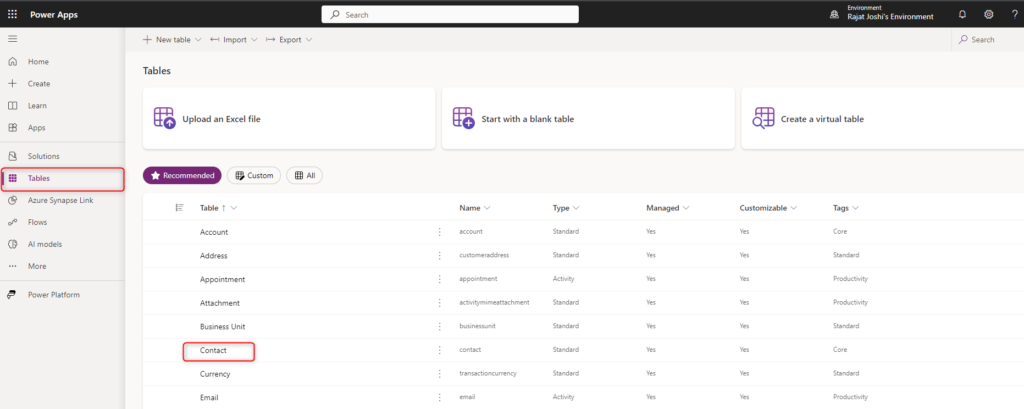Open more options for Account row
Viewport: 1024px width, 409px height.
tap(440, 232)
